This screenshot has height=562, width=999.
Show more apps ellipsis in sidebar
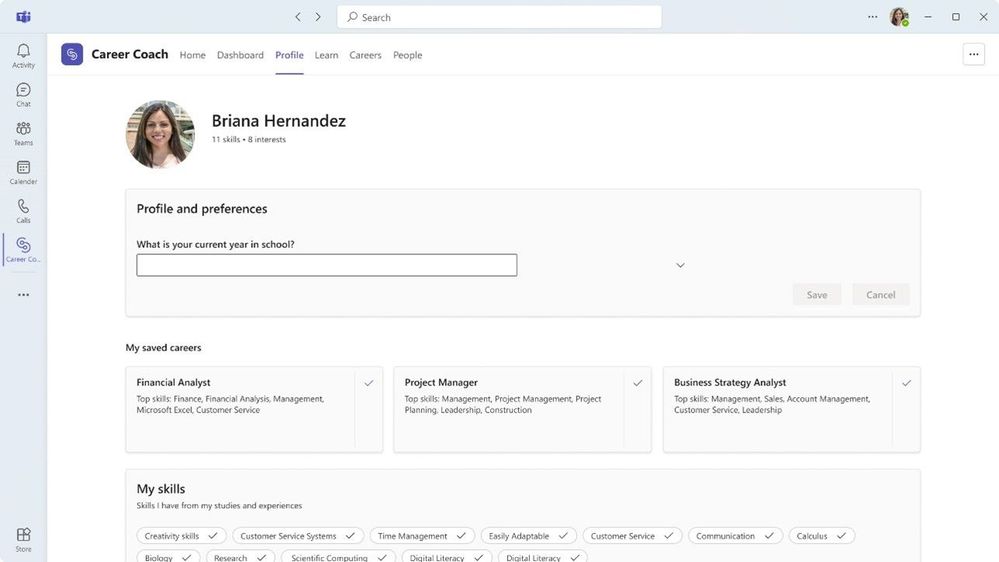(24, 295)
